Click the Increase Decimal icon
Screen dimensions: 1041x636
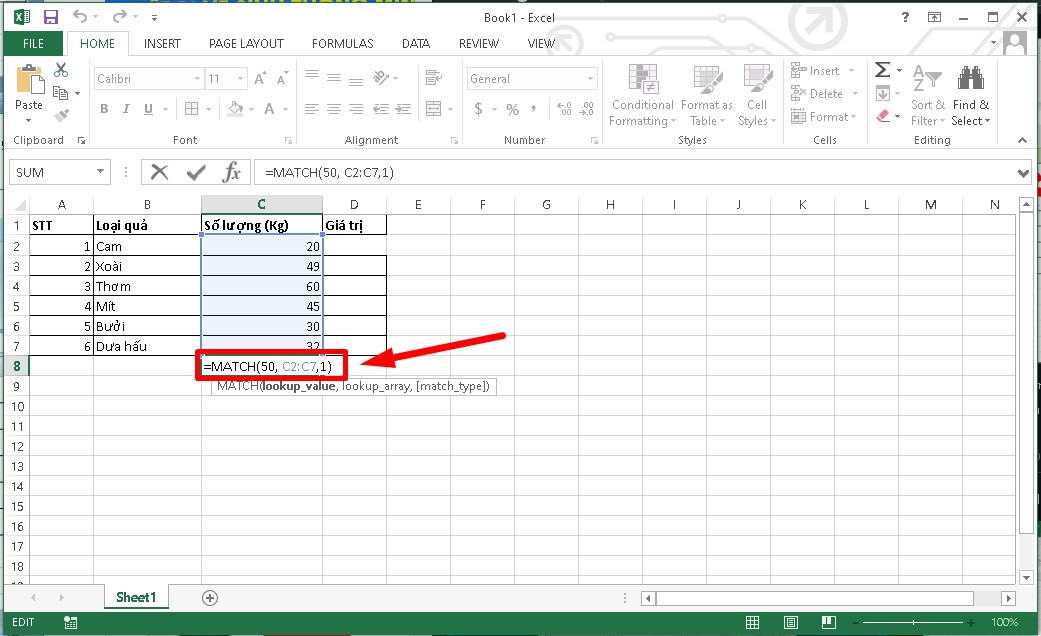564,109
